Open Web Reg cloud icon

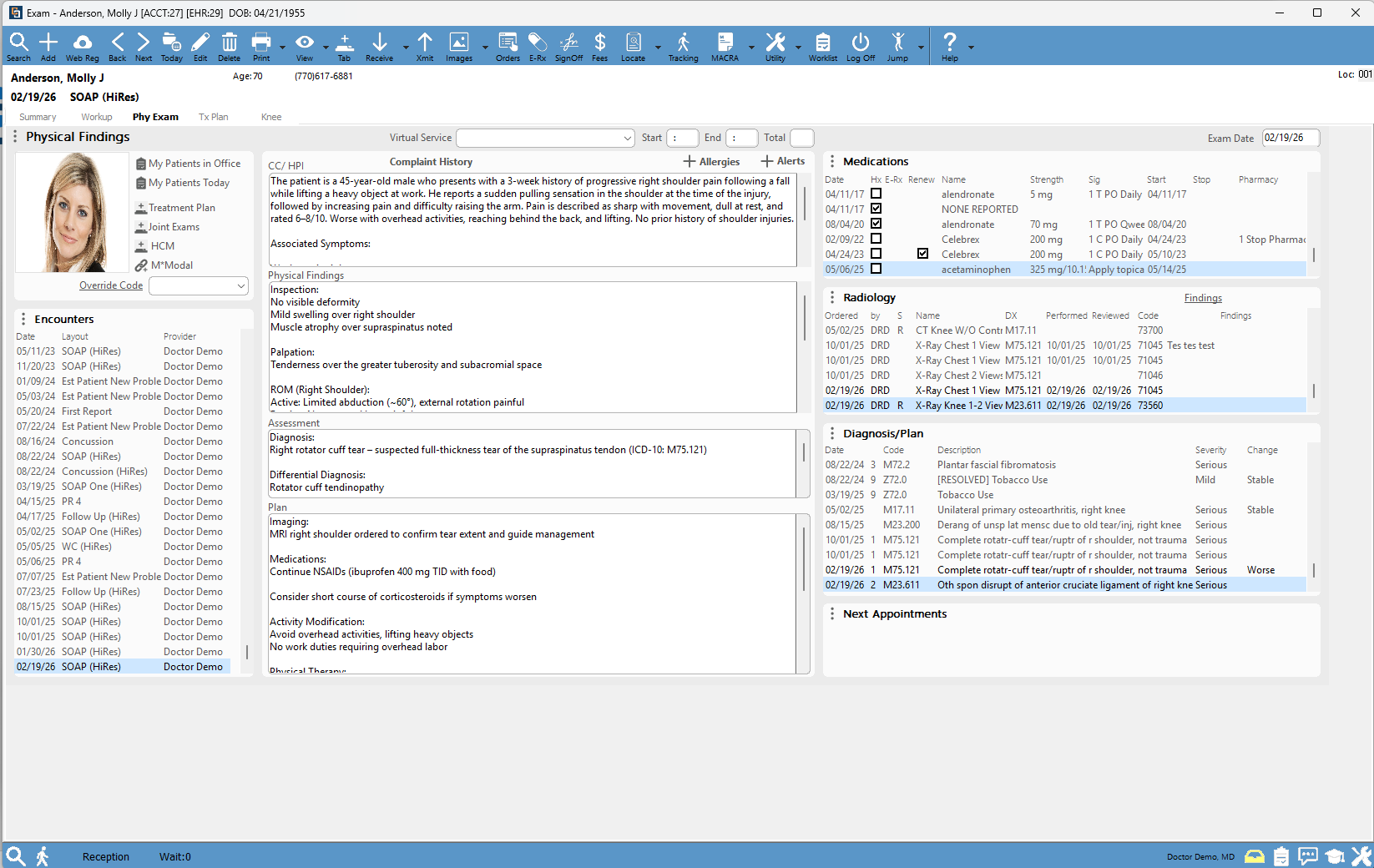coord(82,47)
